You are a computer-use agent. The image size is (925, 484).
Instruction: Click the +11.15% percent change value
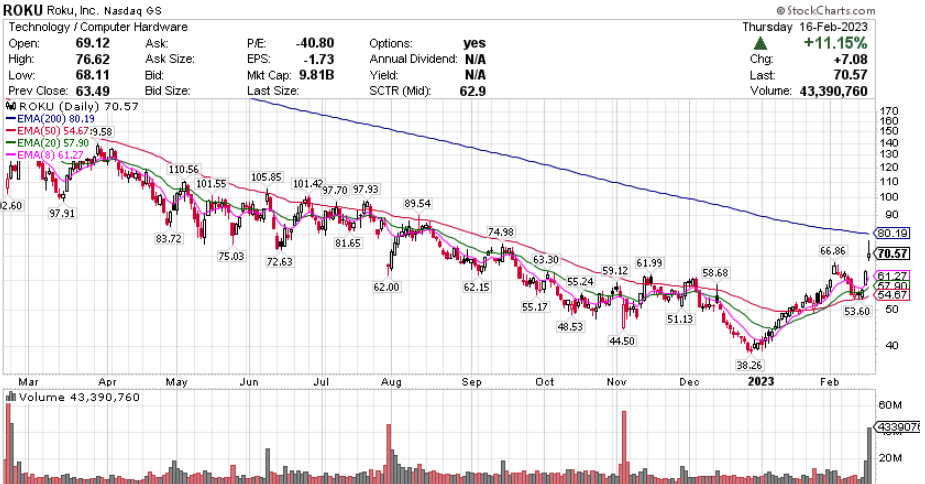835,43
